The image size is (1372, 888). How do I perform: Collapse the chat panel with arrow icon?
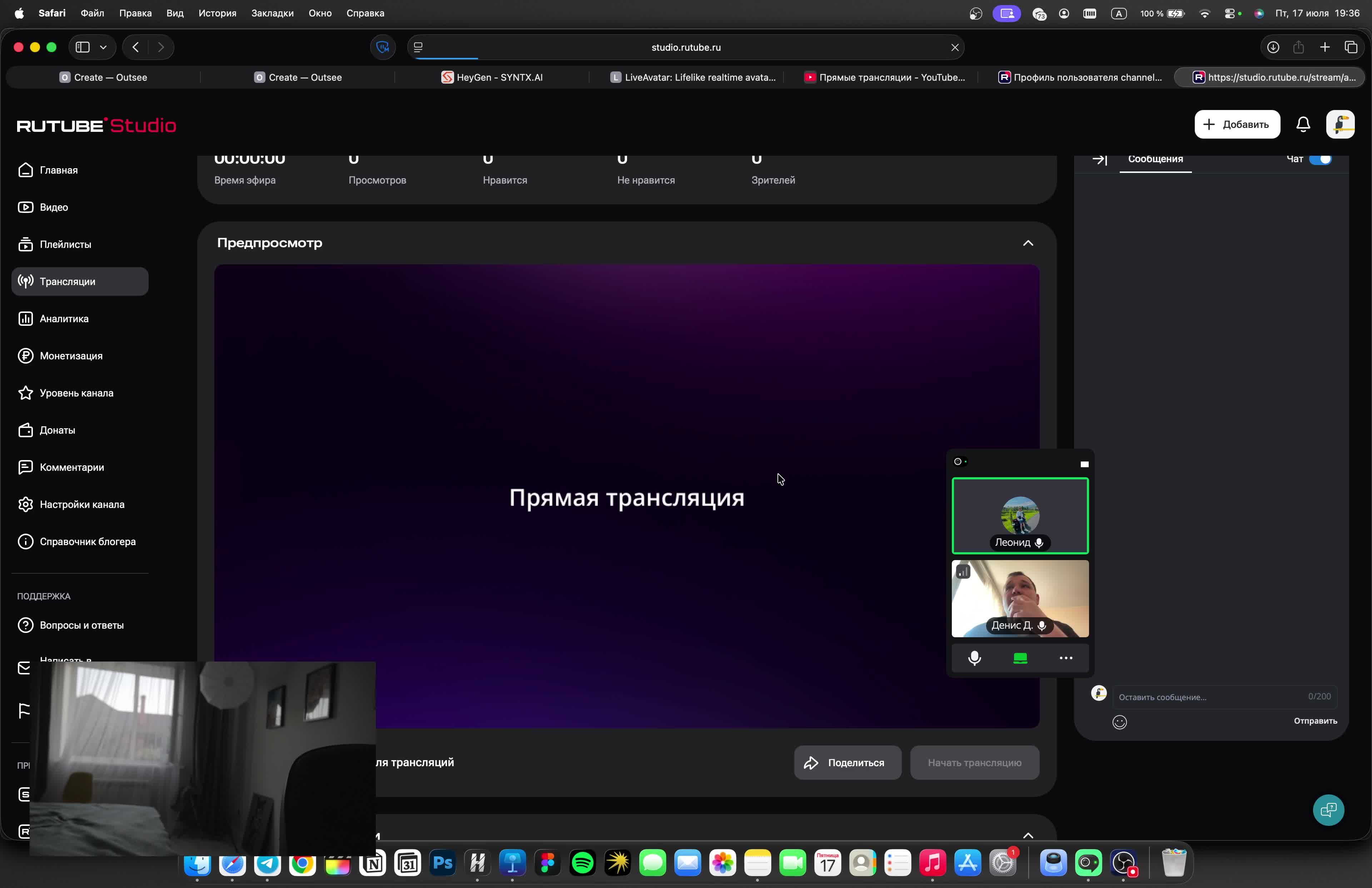coord(1099,159)
